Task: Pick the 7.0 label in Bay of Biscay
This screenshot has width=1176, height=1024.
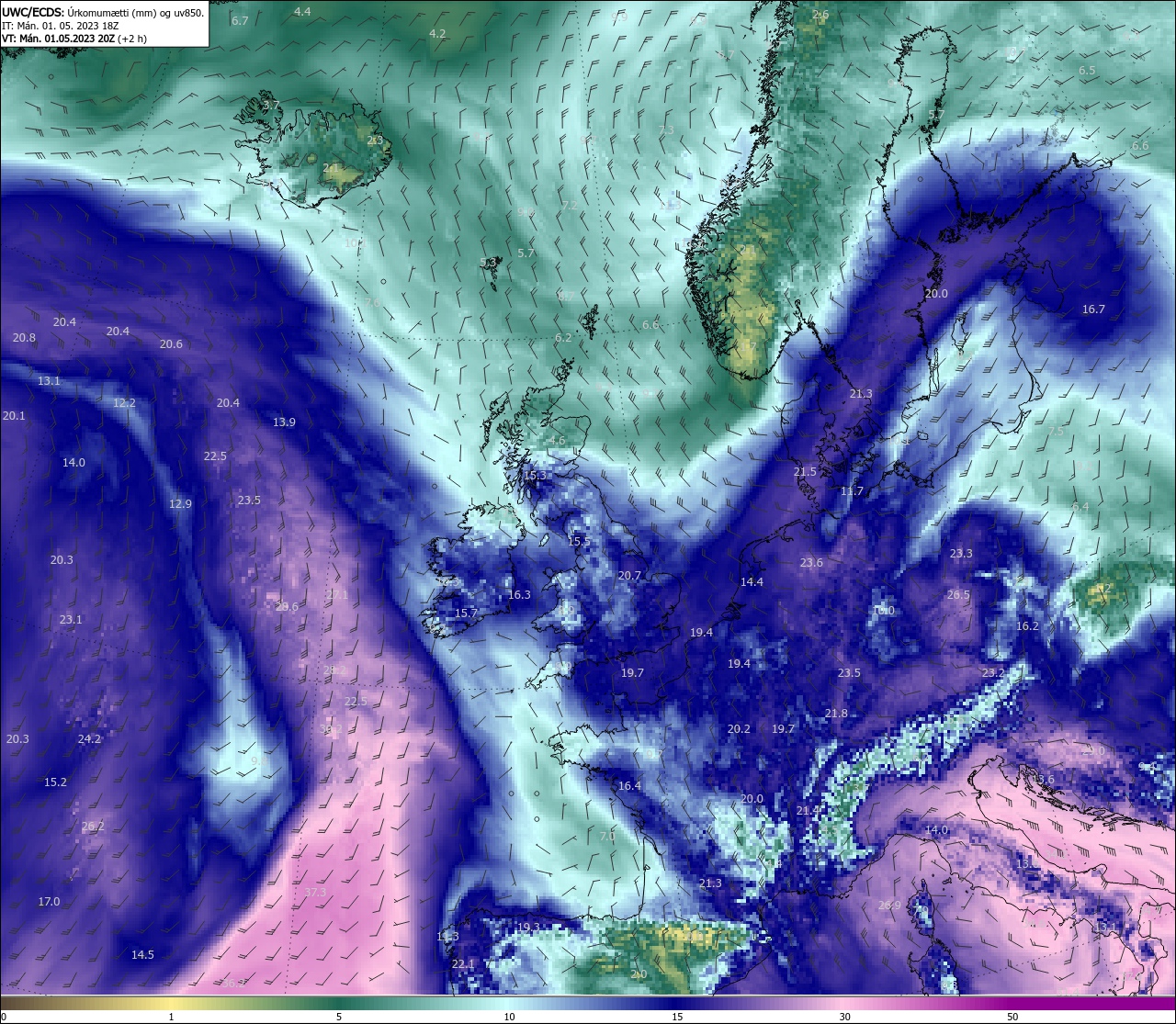Action: [x=607, y=837]
